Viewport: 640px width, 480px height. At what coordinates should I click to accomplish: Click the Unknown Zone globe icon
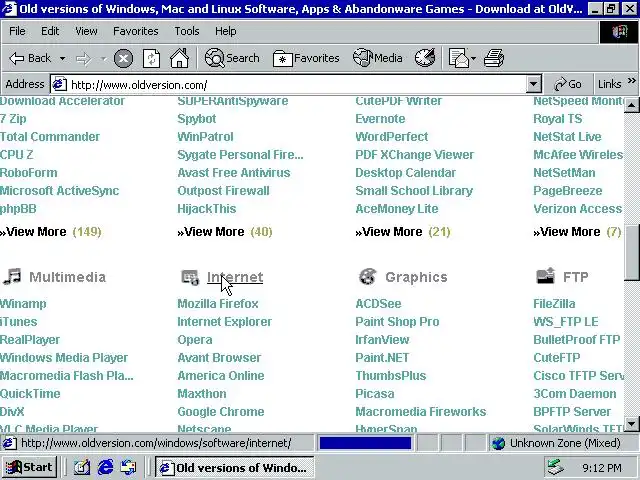tap(498, 443)
